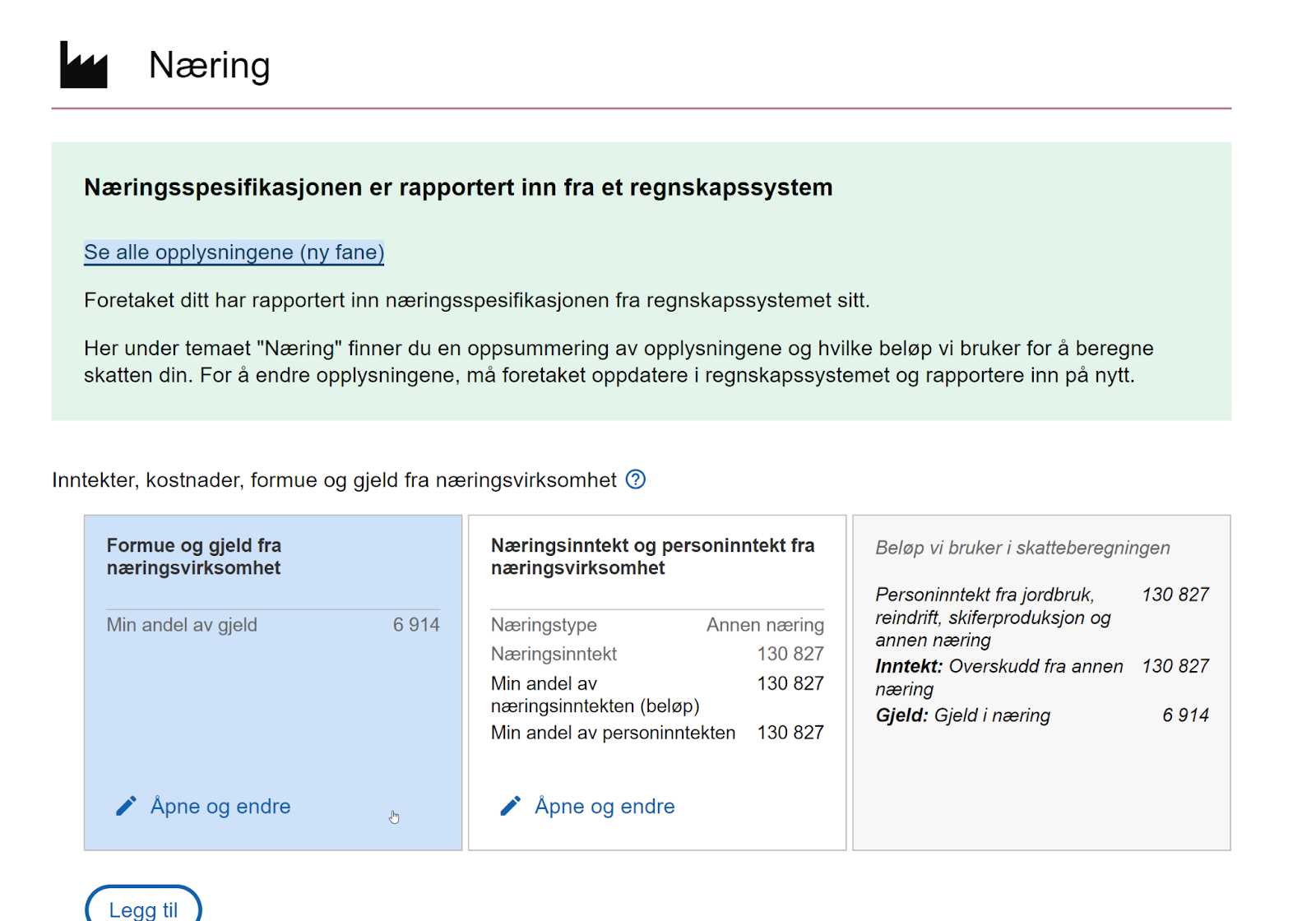Click 'Beløp vi bruker i skatteberegningen' summary heading
The image size is (1316, 921).
coord(1022,548)
